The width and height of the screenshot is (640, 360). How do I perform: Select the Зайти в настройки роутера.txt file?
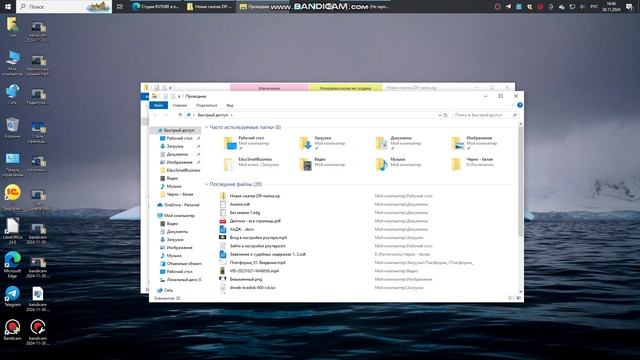coord(252,246)
